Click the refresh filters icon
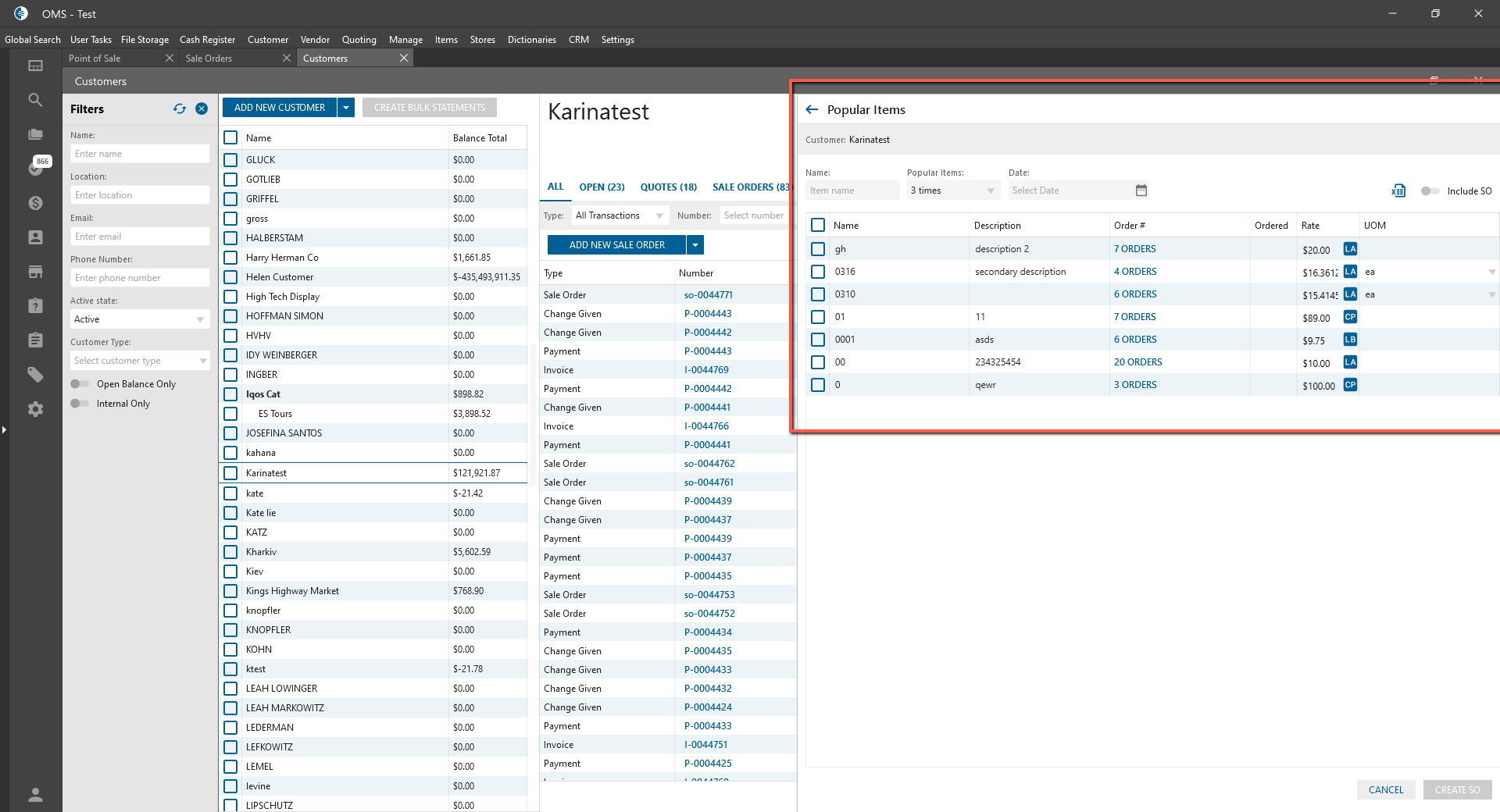 pyautogui.click(x=180, y=109)
